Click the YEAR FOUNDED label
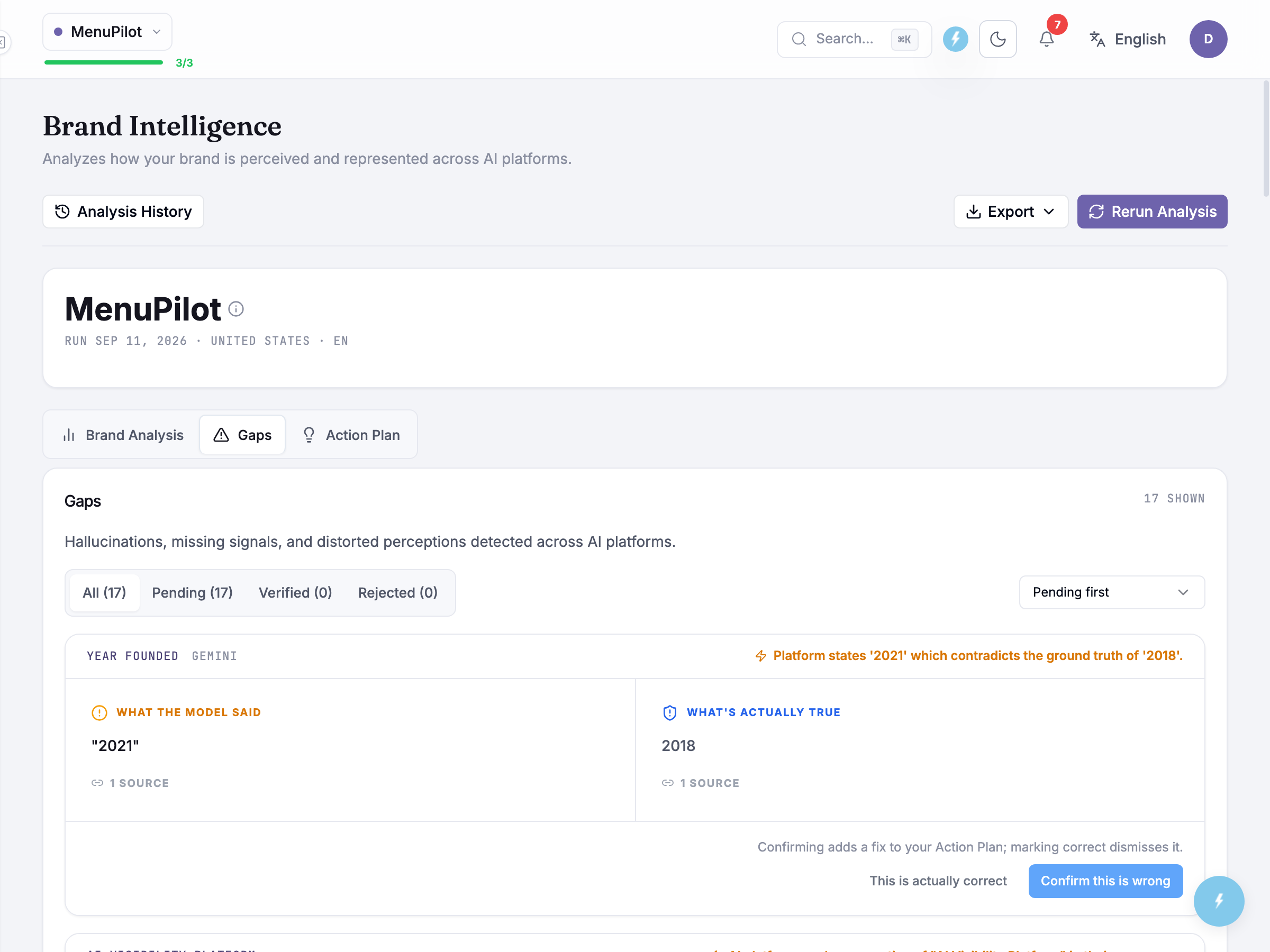The height and width of the screenshot is (952, 1270). point(133,656)
